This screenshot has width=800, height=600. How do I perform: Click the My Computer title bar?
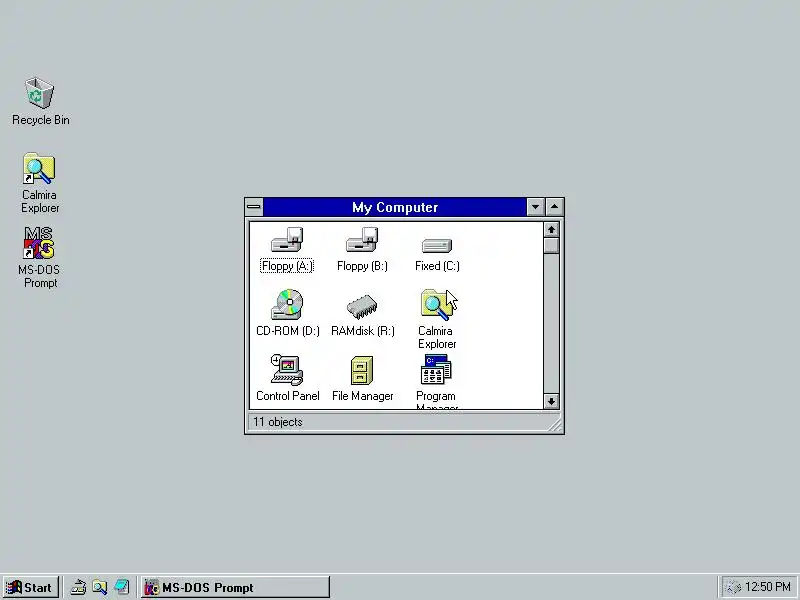coord(395,207)
